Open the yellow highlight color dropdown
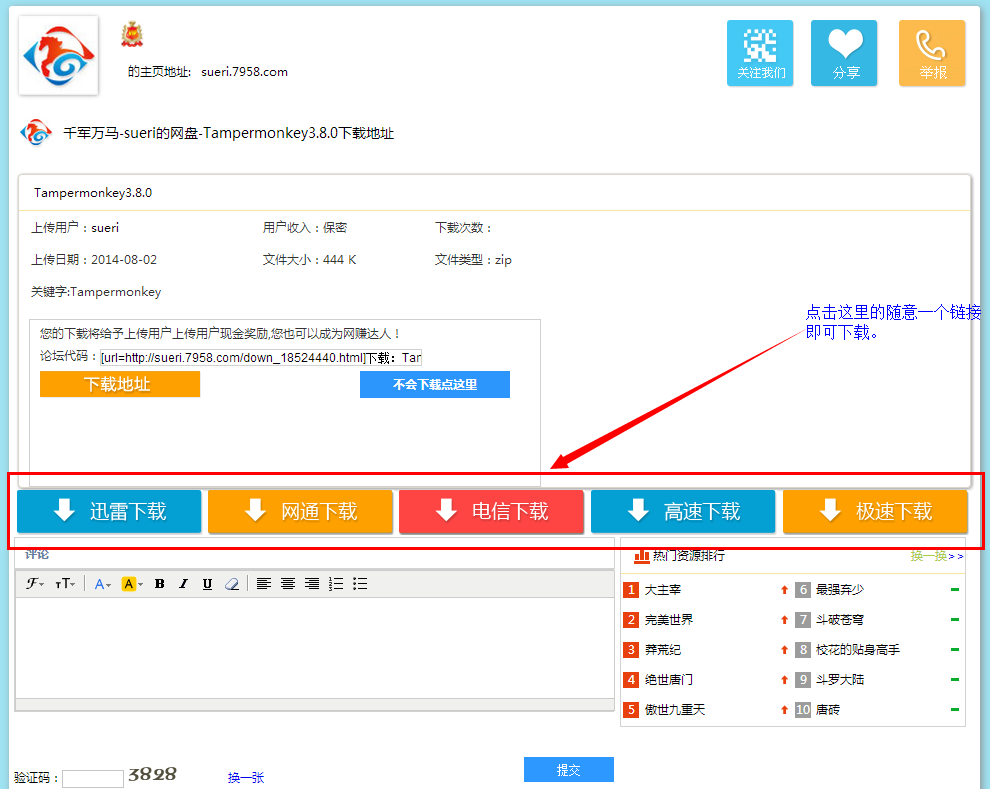Screen dimensions: 990x789 click(x=132, y=584)
